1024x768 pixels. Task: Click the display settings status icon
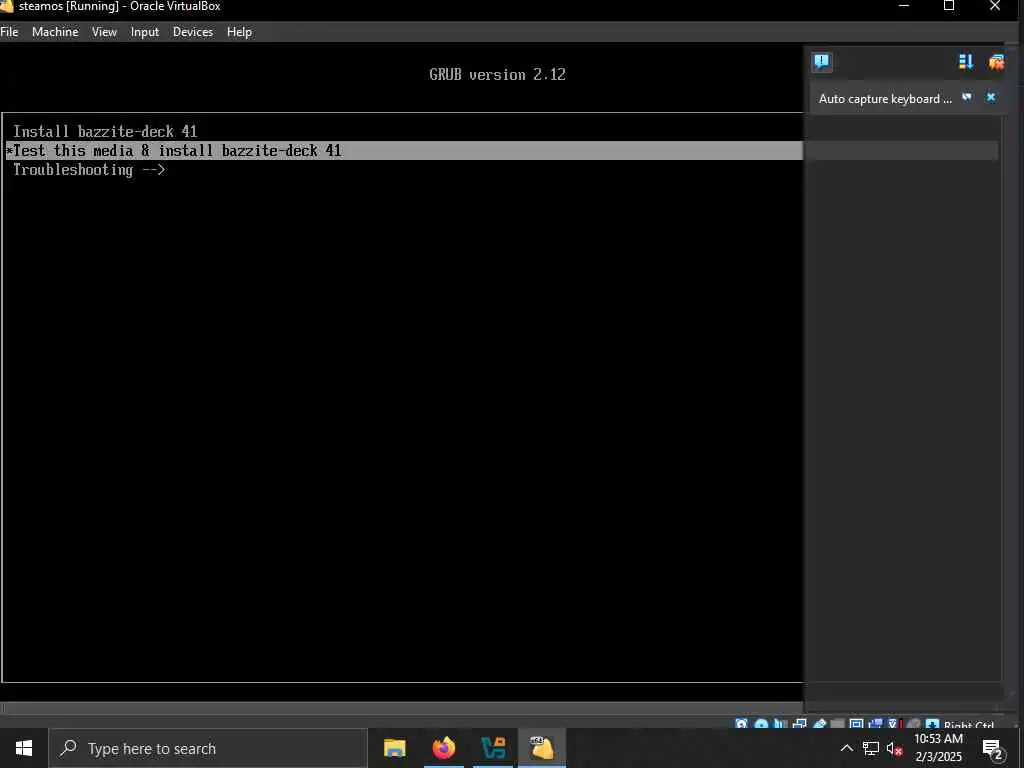point(856,724)
